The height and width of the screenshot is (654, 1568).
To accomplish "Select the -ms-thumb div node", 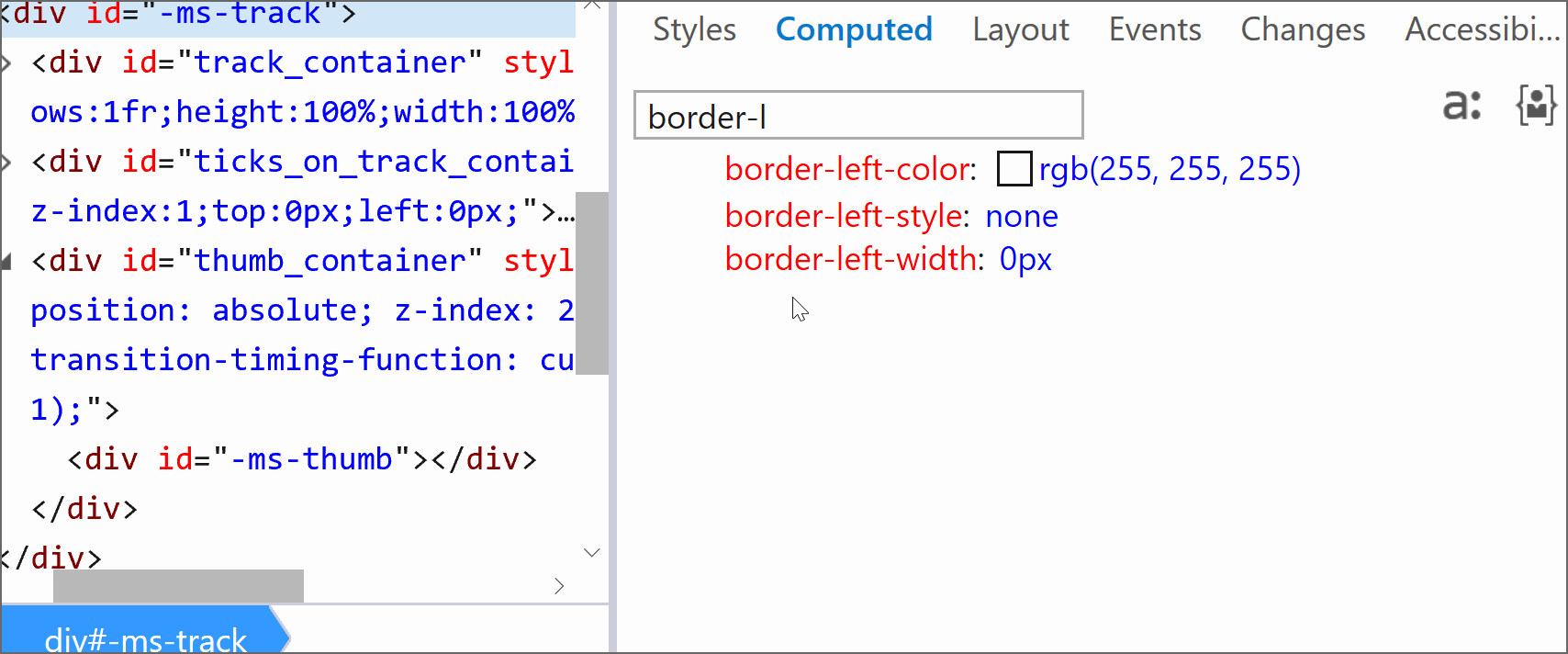I will [x=301, y=459].
